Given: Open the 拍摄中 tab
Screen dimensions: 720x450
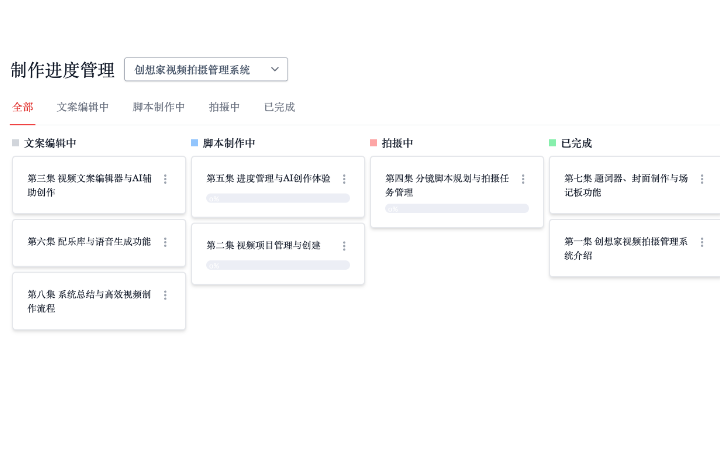Looking at the screenshot, I should [x=224, y=107].
